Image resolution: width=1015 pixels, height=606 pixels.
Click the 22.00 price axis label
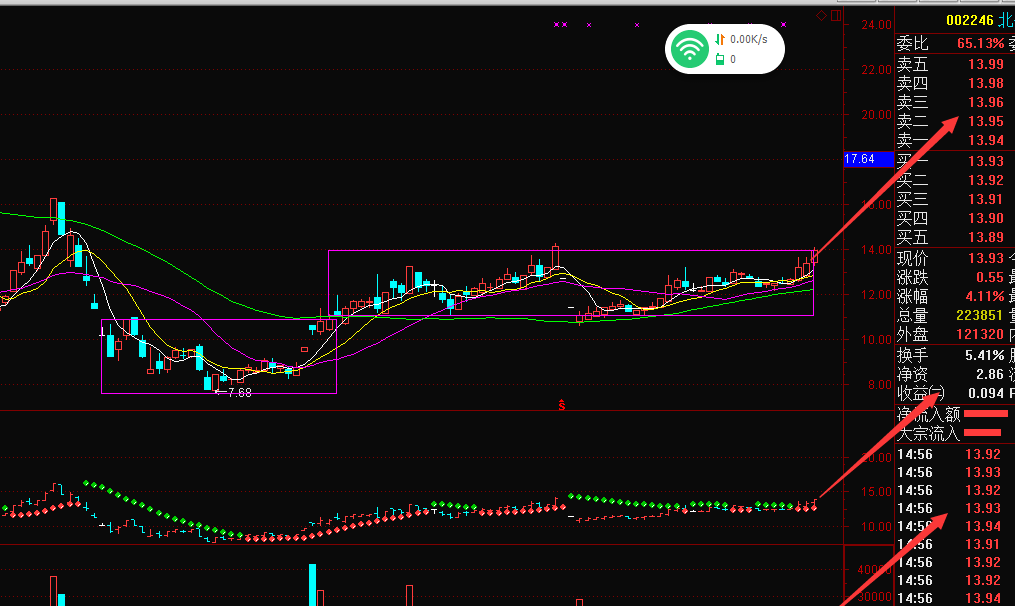[x=876, y=69]
